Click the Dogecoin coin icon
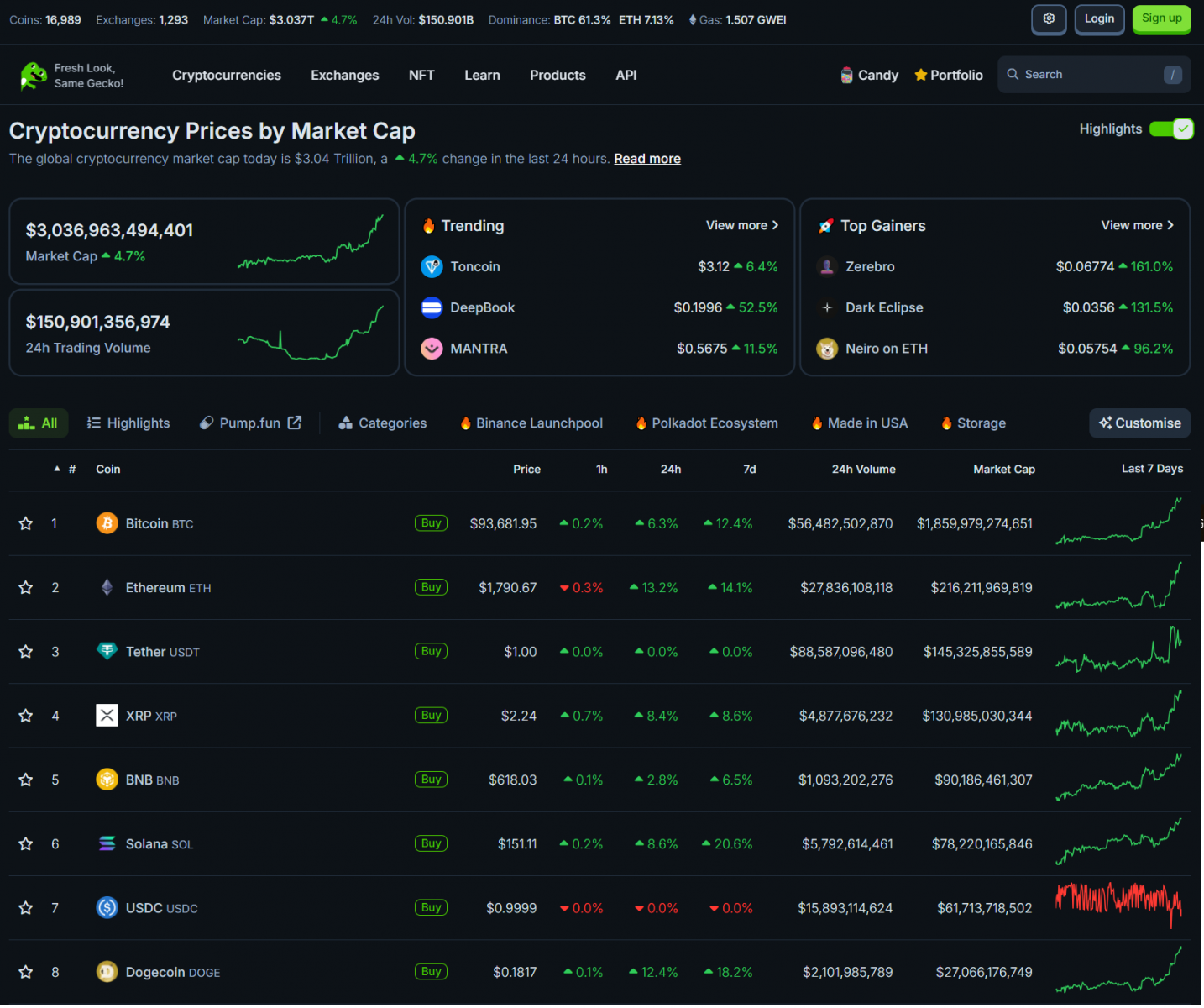 (107, 972)
